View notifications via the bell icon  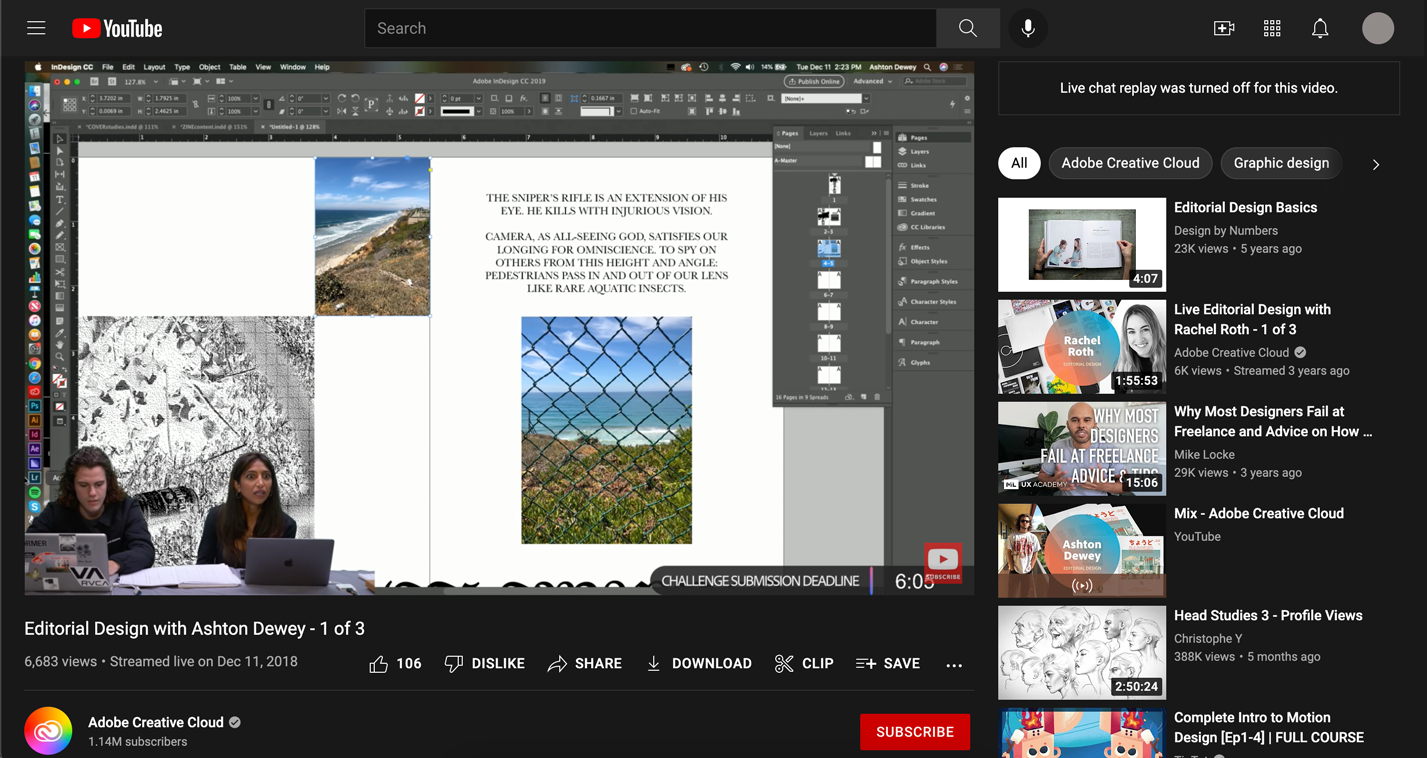[x=1320, y=29]
